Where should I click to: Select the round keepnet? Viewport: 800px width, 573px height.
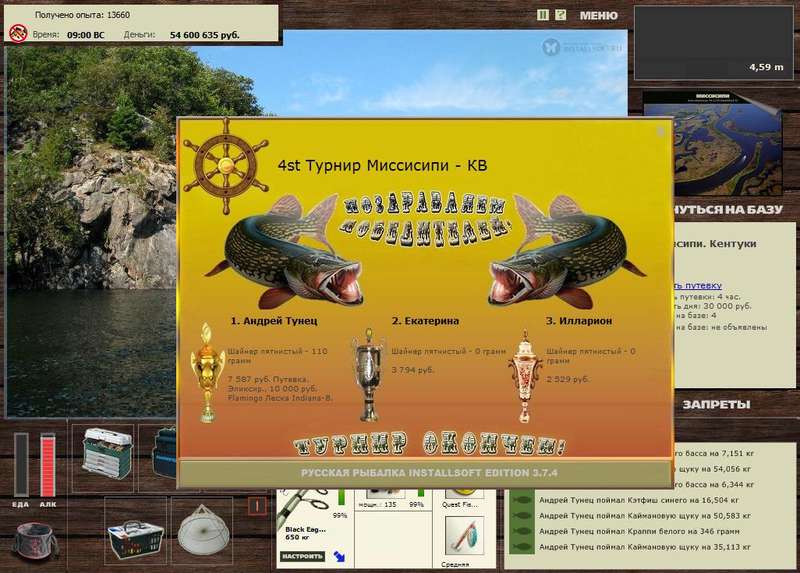(203, 530)
